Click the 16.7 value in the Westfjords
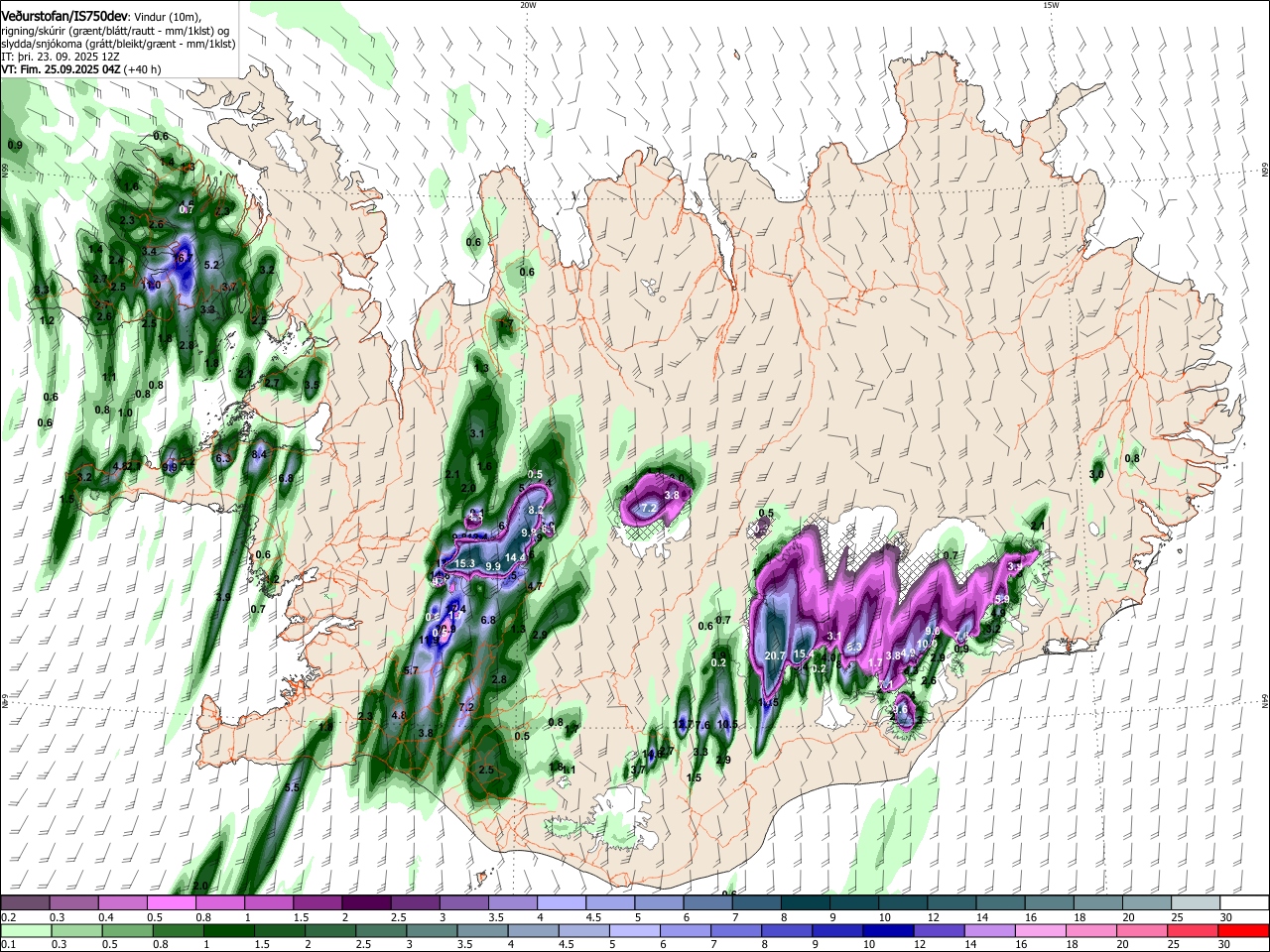 [182, 258]
